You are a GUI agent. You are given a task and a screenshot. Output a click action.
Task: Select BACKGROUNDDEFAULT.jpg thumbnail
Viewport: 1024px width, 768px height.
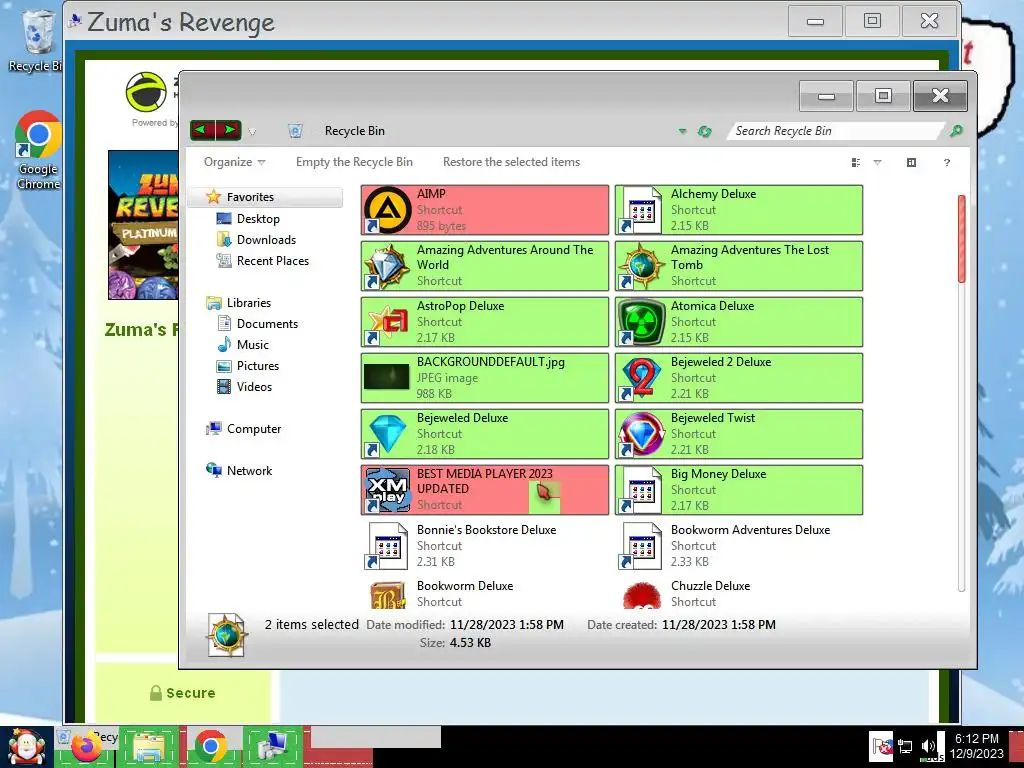[387, 377]
